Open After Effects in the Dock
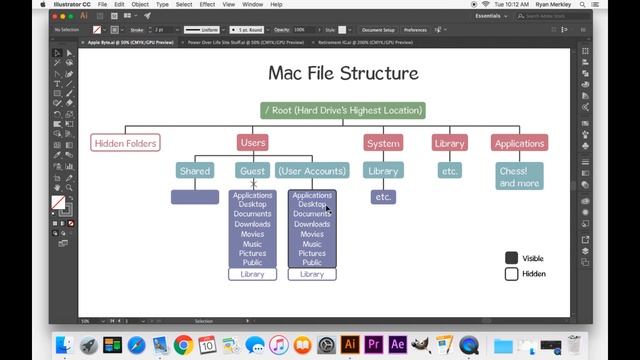The image size is (640, 360). tap(398, 345)
